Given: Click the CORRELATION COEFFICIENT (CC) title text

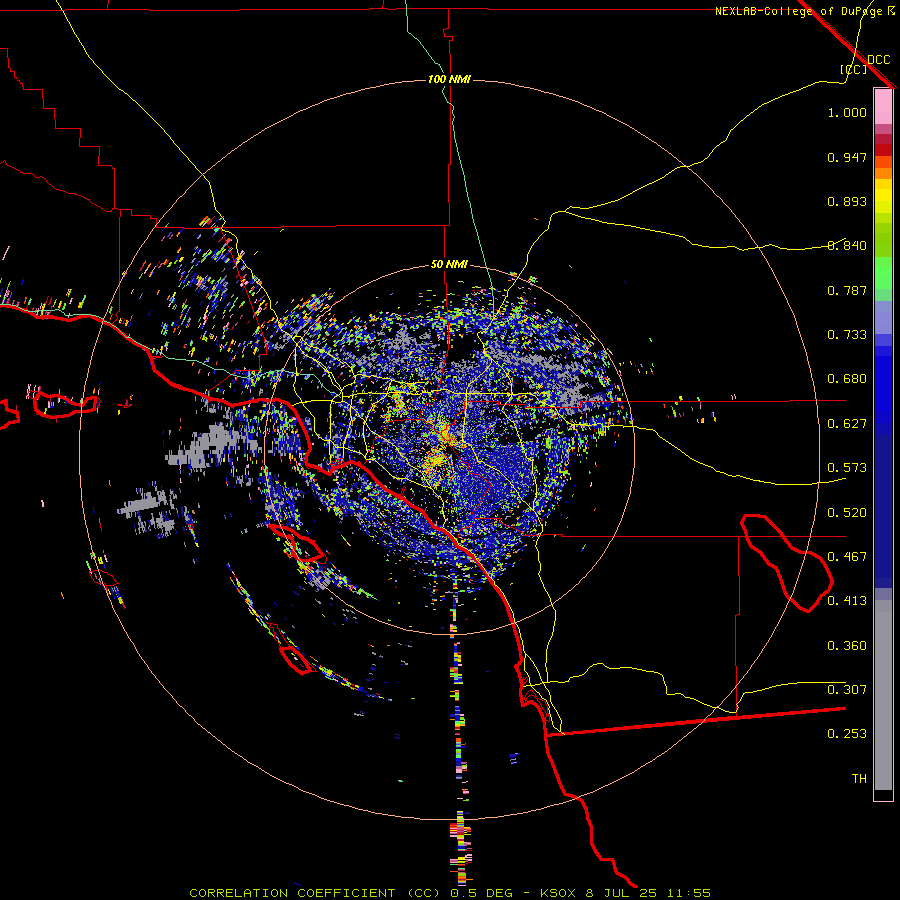Looking at the screenshot, I should pyautogui.click(x=315, y=893).
